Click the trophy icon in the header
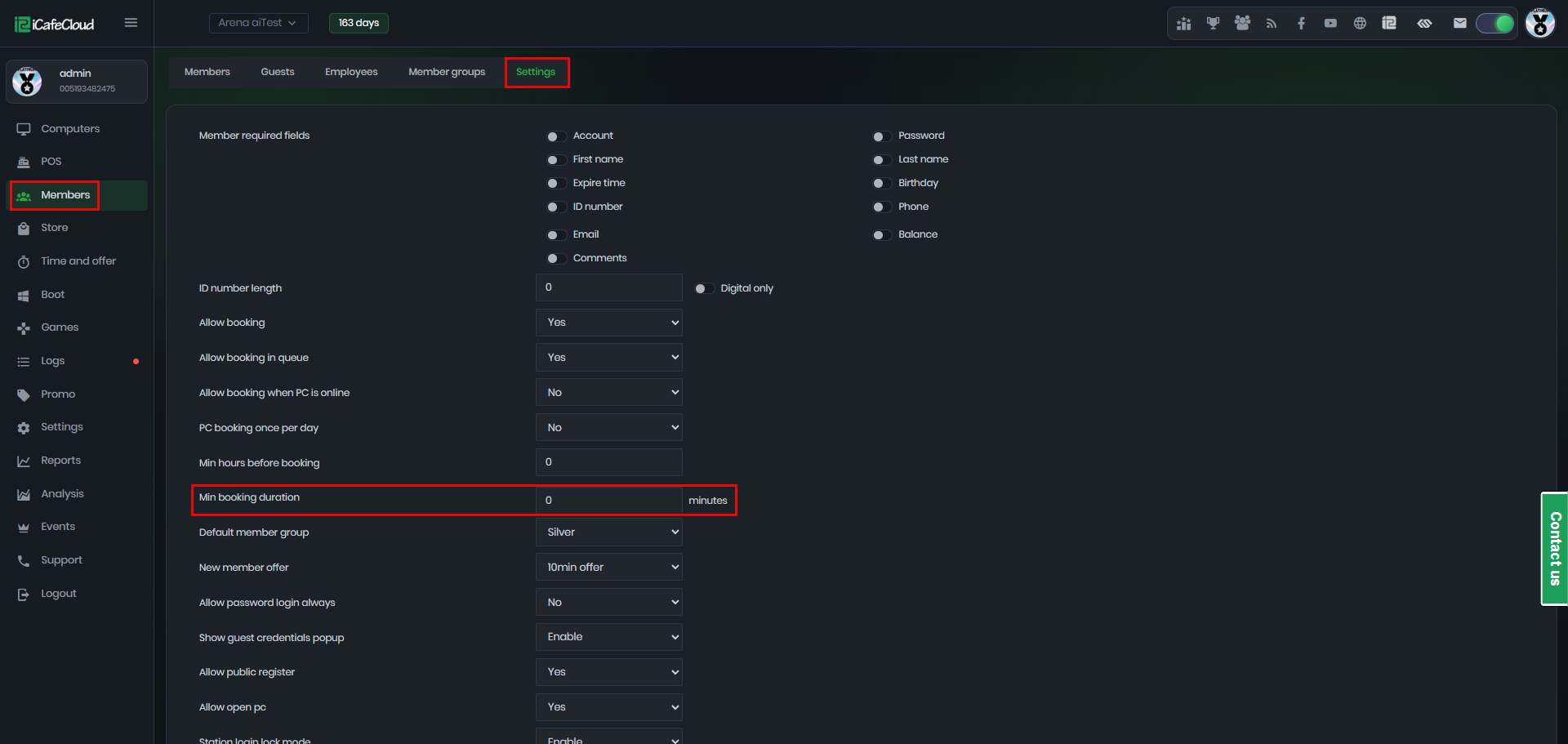 (x=1213, y=24)
